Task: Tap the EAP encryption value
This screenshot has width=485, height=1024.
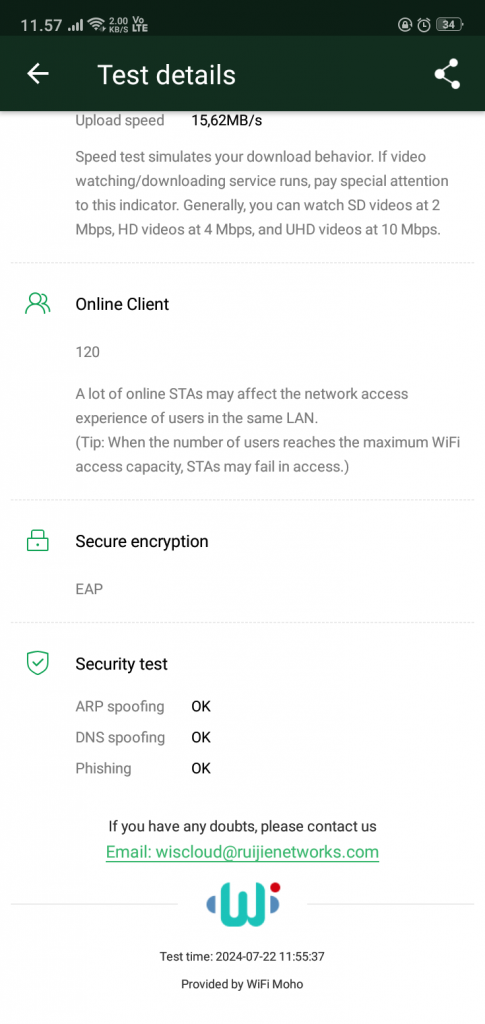Action: tap(89, 589)
